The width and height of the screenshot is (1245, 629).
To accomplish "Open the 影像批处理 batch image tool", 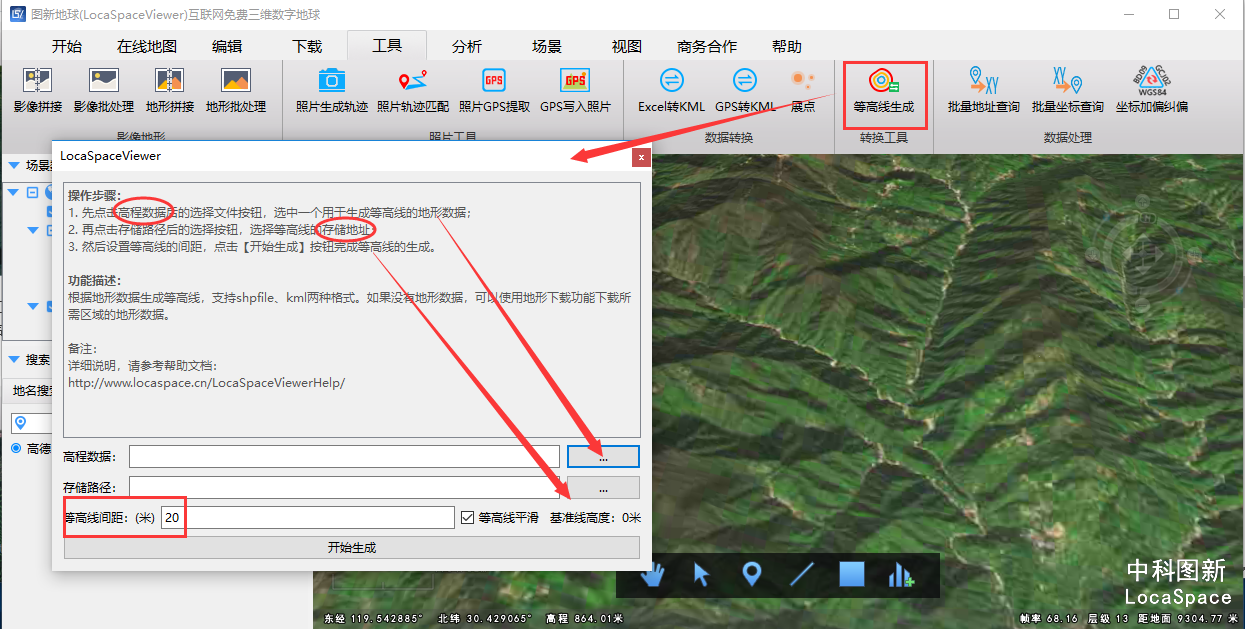I will [104, 90].
